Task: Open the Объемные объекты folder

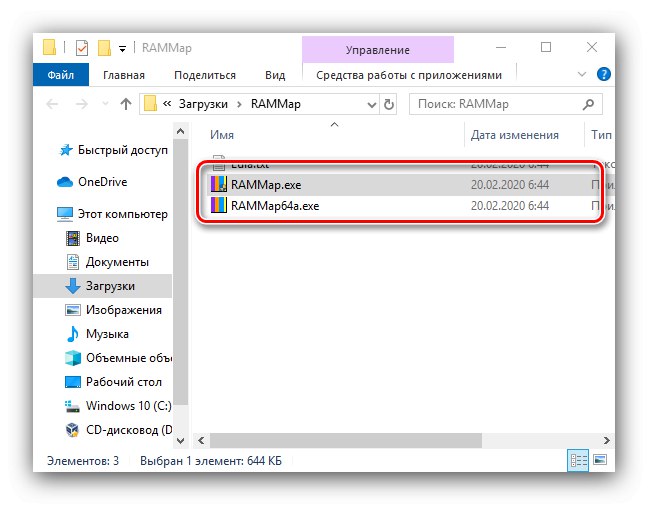Action: point(129,358)
